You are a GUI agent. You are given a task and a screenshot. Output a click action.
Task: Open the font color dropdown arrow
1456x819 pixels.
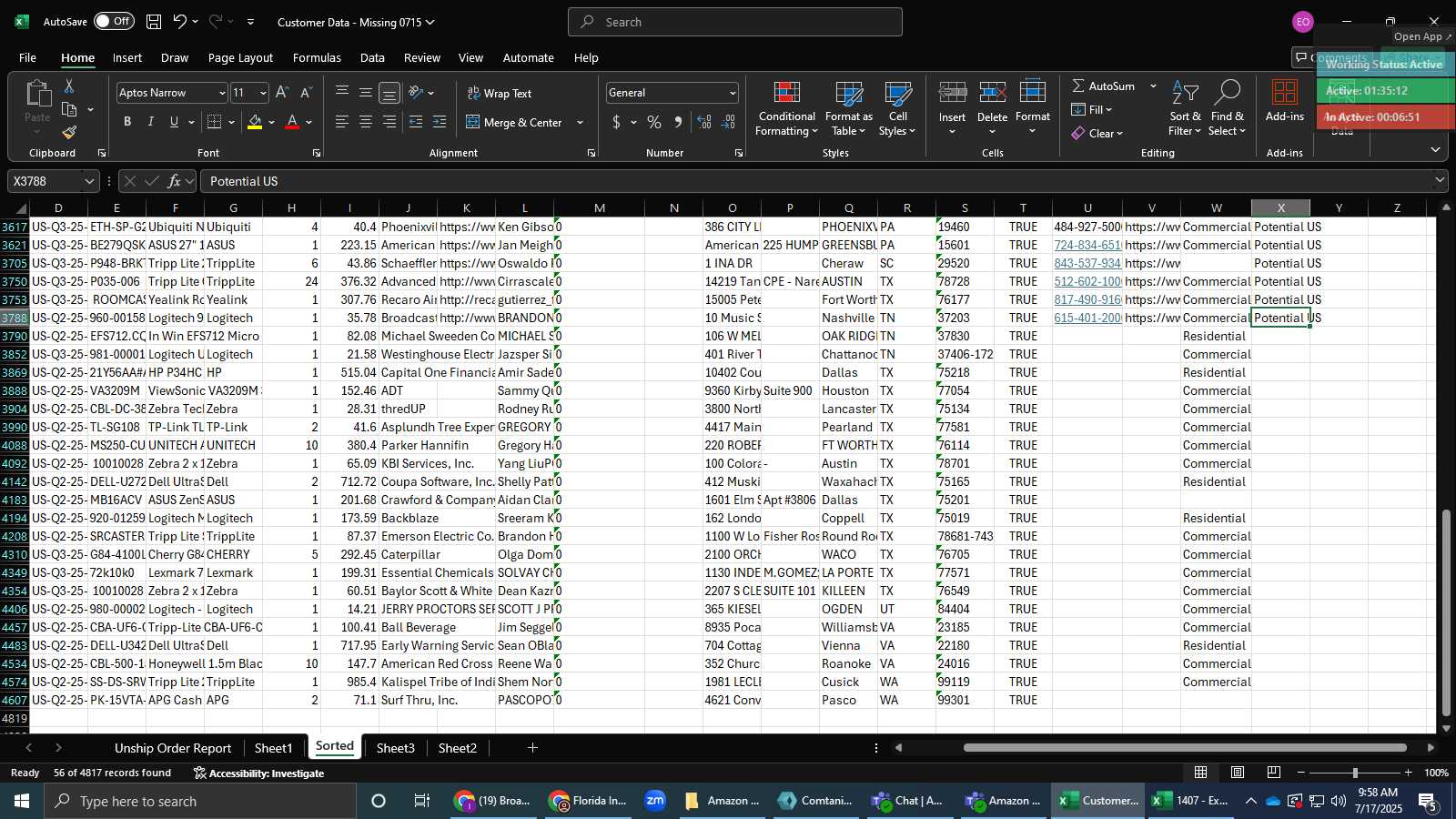coord(309,122)
